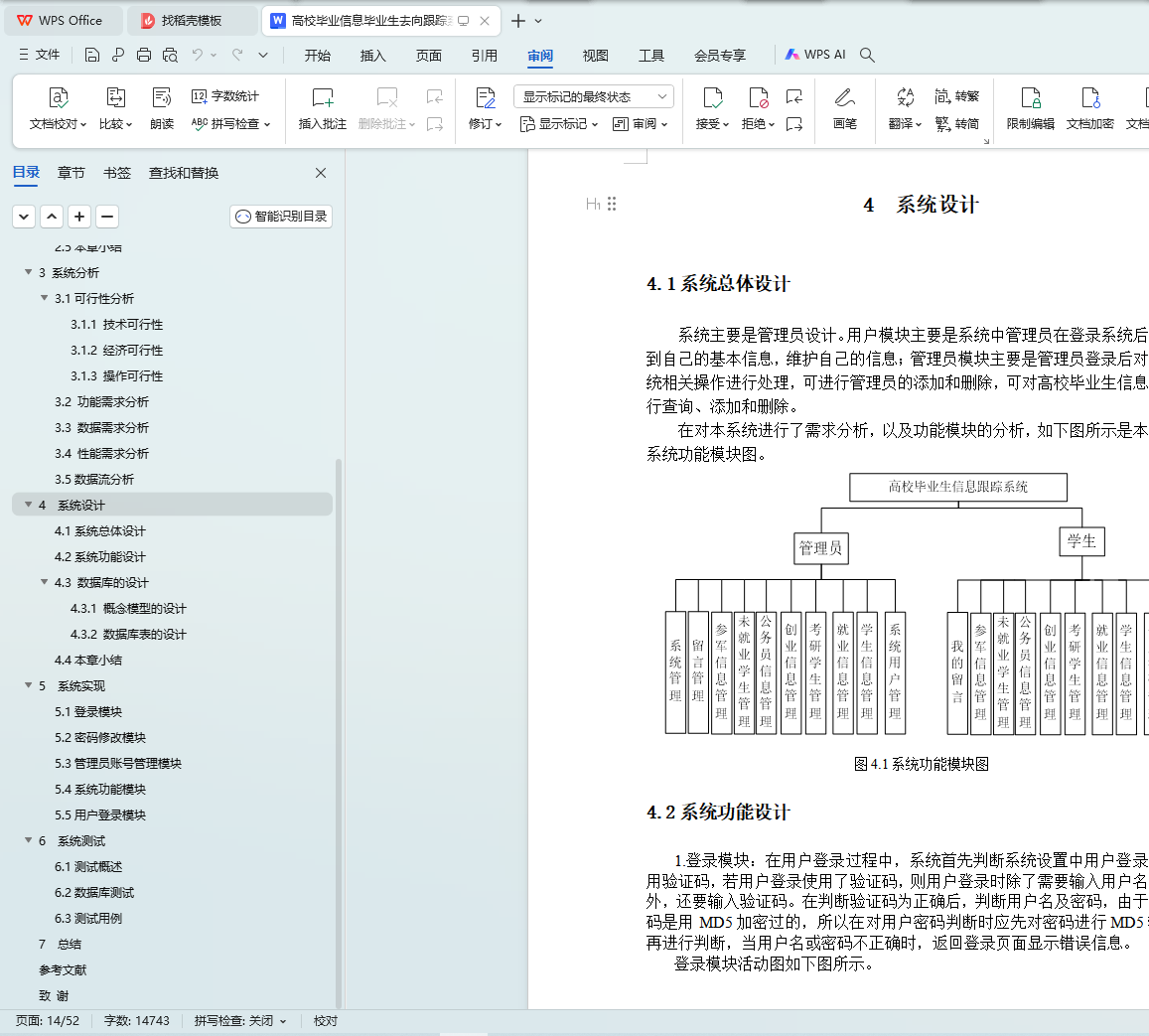Open the quick access toolbar customize arrow
Viewport: 1149px width, 1036px height.
263,55
